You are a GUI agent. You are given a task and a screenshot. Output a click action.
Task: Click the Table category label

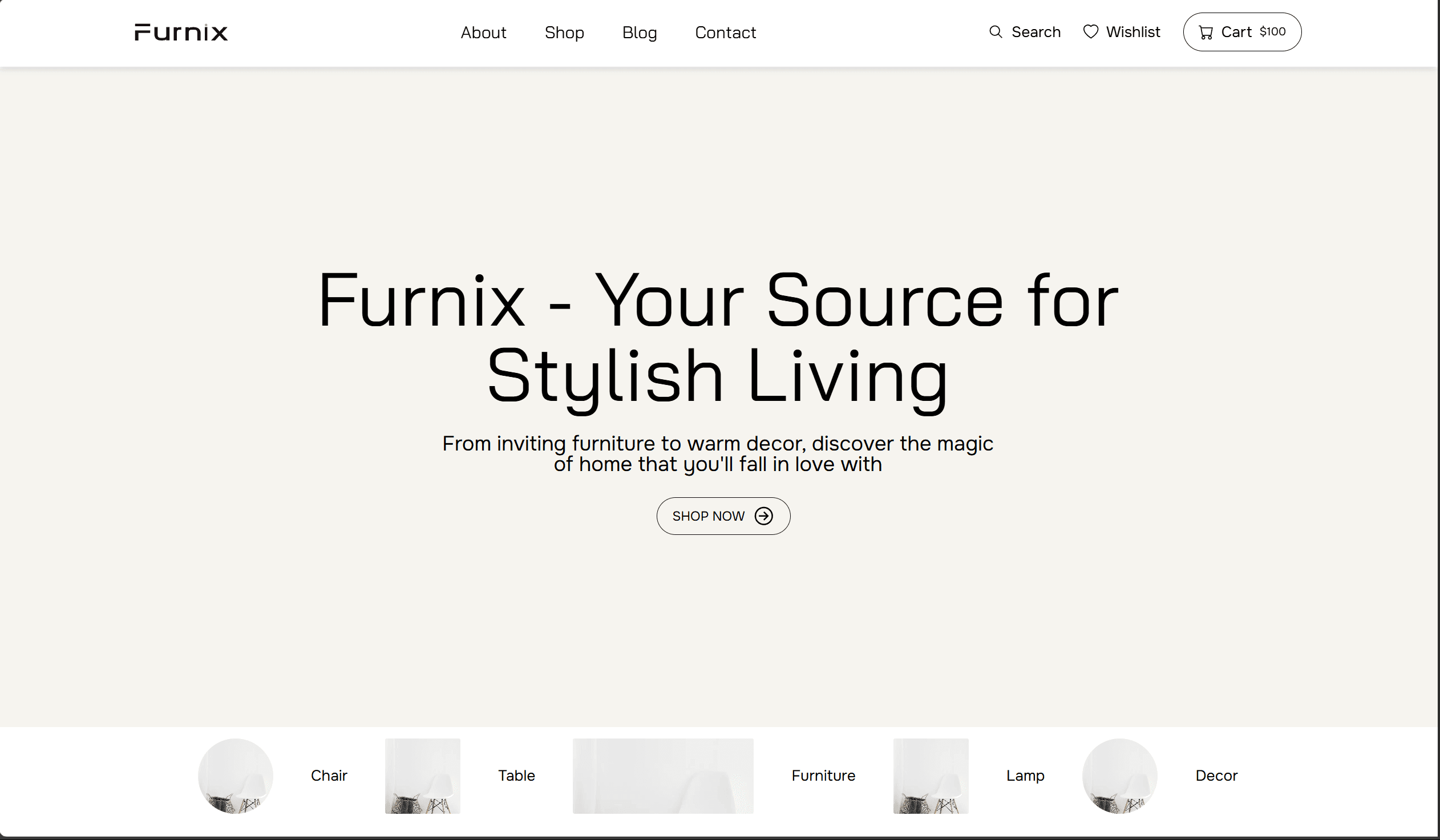[x=516, y=776]
